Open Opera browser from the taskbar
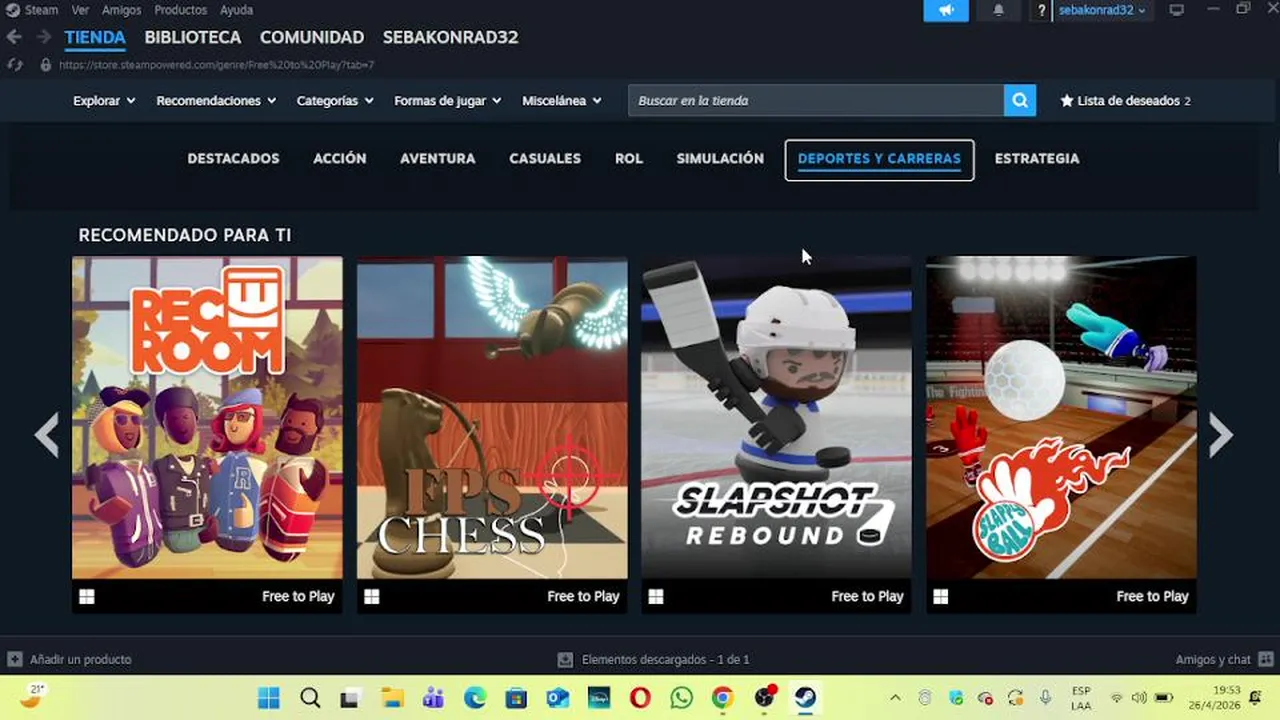The height and width of the screenshot is (720, 1280). 640,698
